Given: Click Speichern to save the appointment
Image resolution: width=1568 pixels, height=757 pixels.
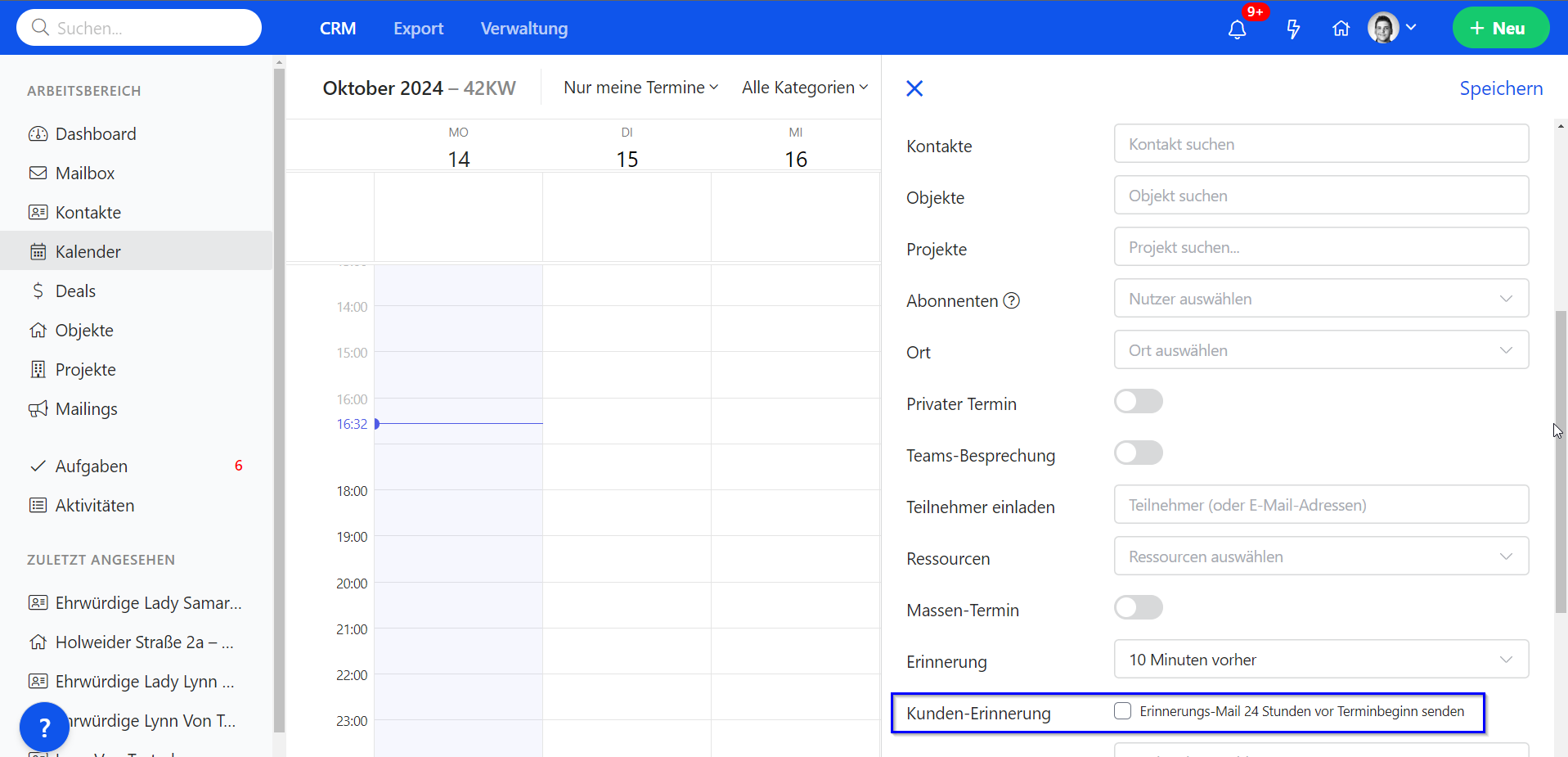Looking at the screenshot, I should pos(1500,88).
